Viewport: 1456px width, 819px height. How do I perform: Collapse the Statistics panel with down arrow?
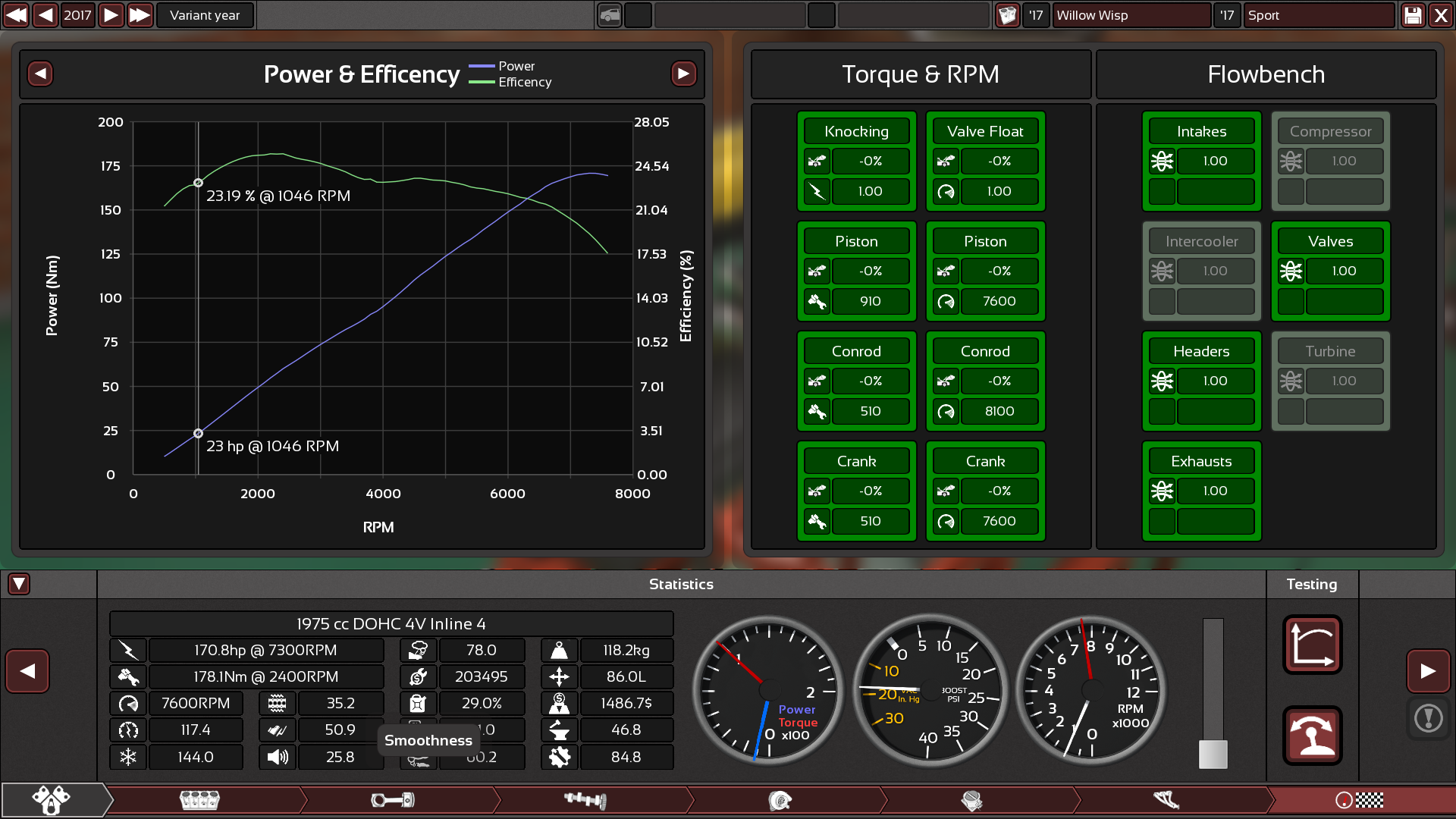[x=19, y=584]
